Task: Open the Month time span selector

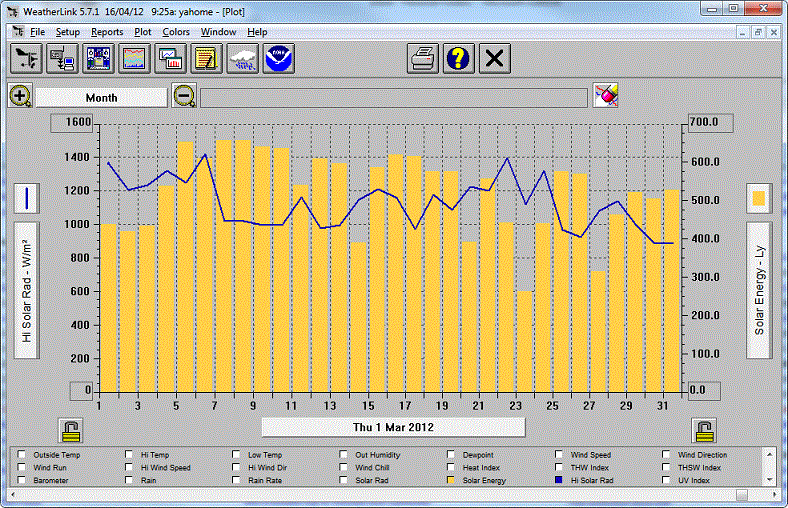Action: [101, 98]
